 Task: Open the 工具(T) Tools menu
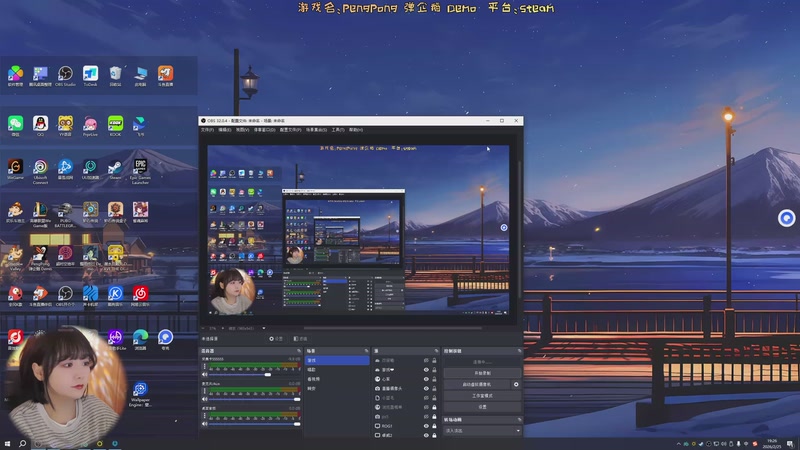tap(338, 130)
